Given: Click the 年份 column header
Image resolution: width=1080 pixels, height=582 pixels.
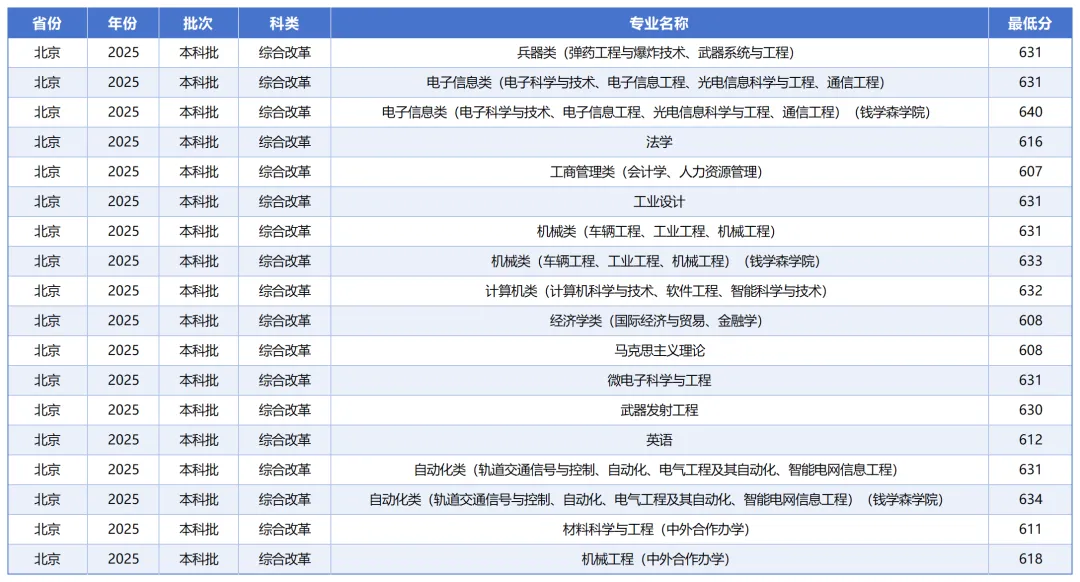Looking at the screenshot, I should [123, 23].
